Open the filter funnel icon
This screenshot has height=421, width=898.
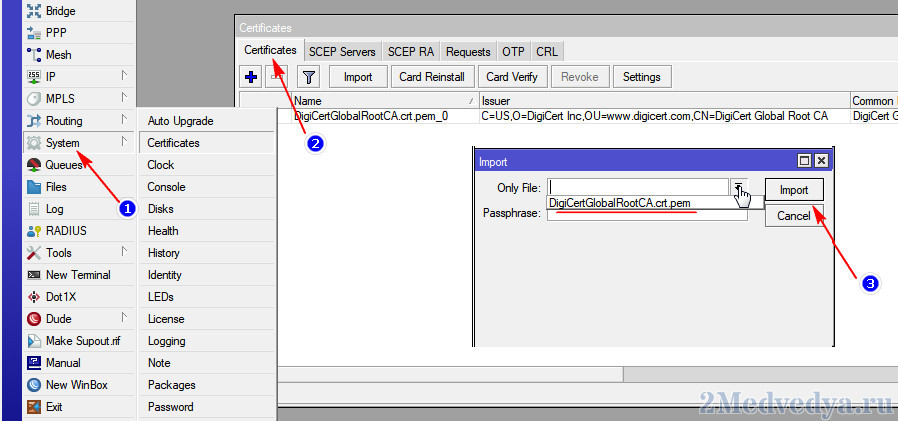pyautogui.click(x=309, y=77)
